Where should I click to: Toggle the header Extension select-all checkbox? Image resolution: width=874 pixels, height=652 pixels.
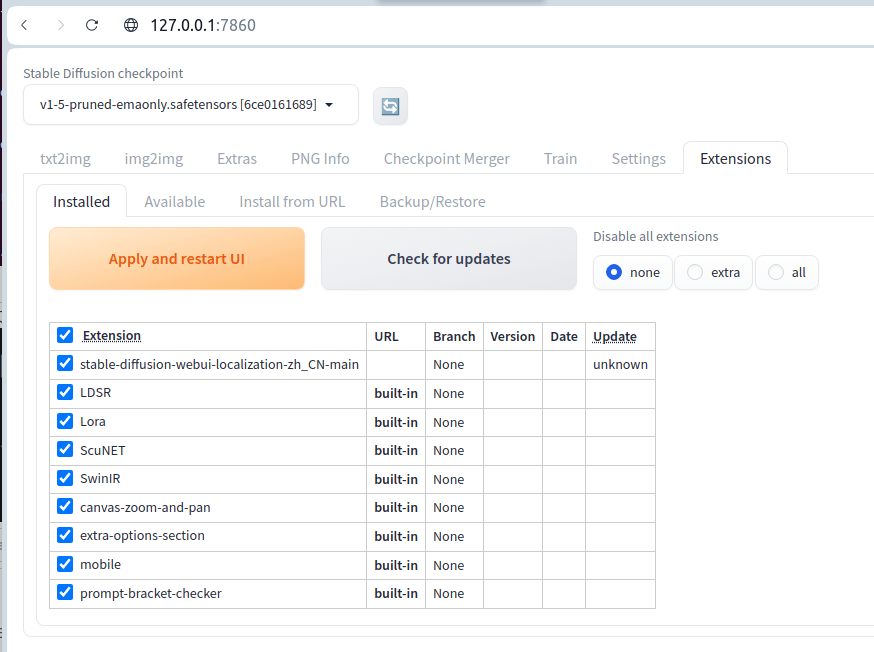click(x=65, y=335)
